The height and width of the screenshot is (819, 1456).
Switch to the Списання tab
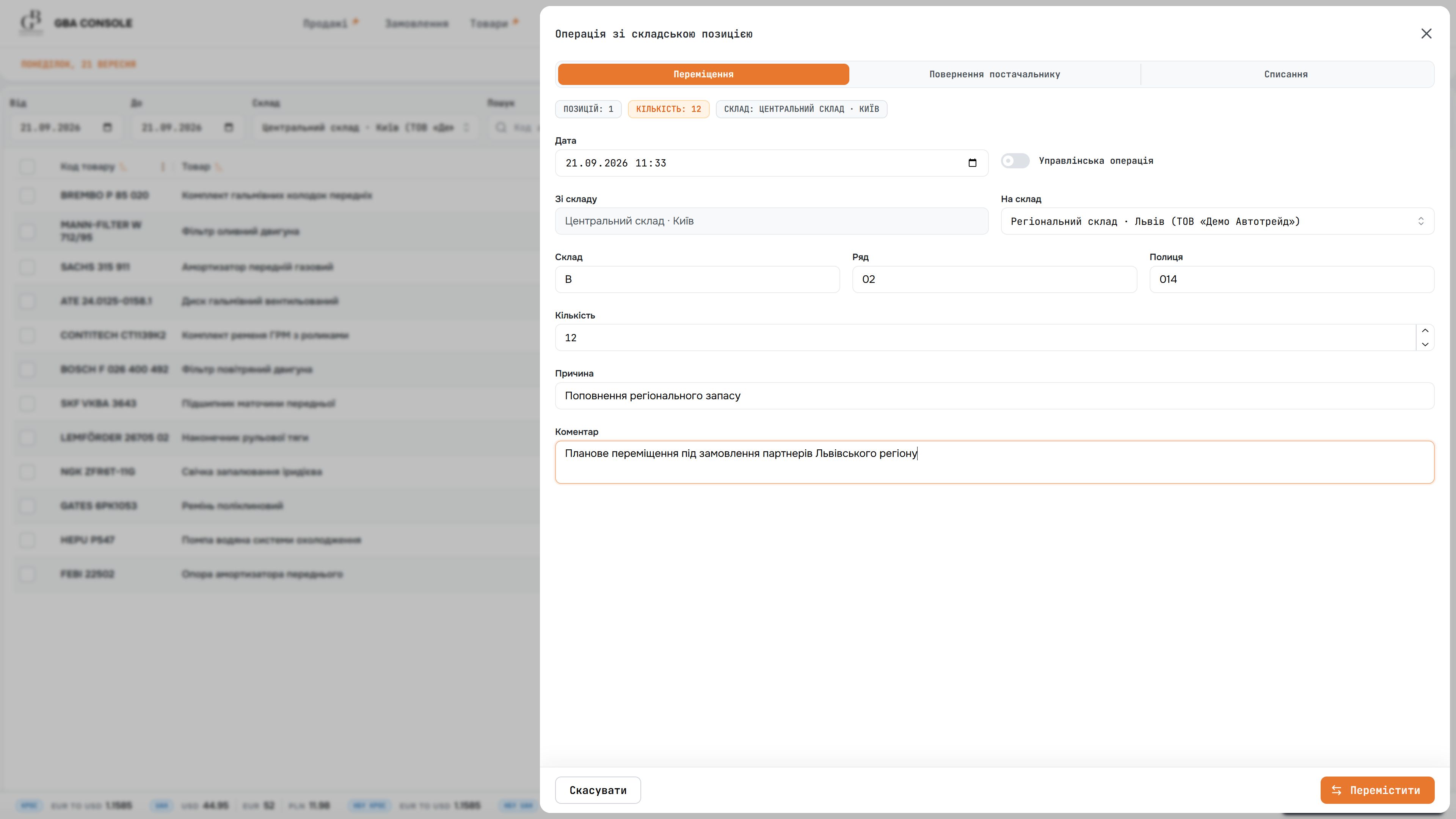click(x=1286, y=74)
